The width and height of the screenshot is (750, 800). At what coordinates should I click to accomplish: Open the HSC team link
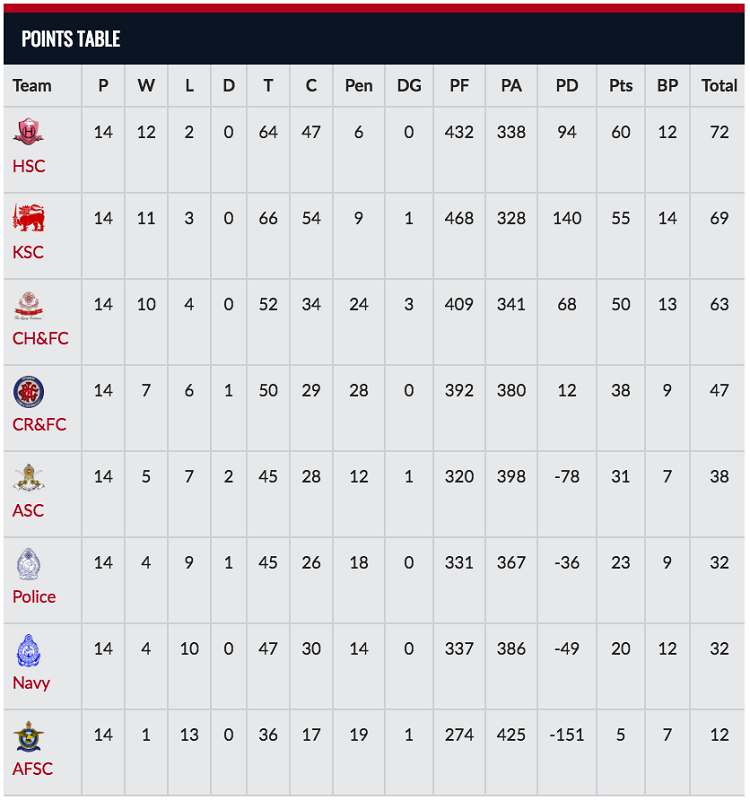coord(29,166)
